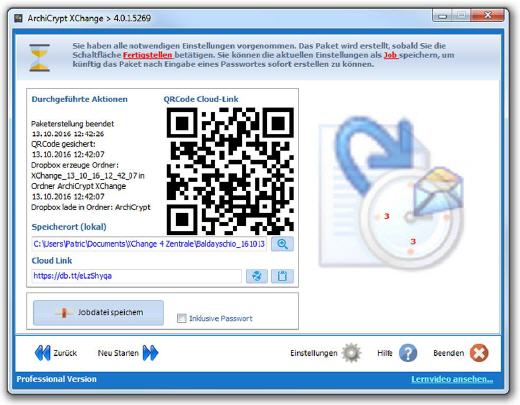Click the Hilfe label
The image size is (520, 405).
pyautogui.click(x=385, y=353)
